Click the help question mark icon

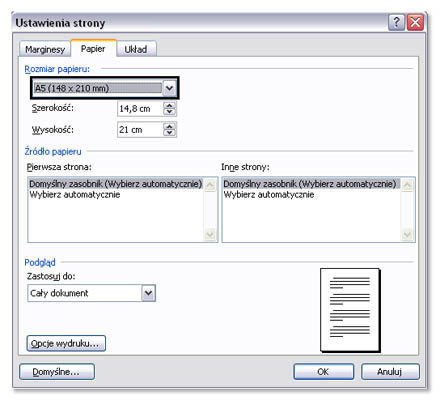point(396,23)
